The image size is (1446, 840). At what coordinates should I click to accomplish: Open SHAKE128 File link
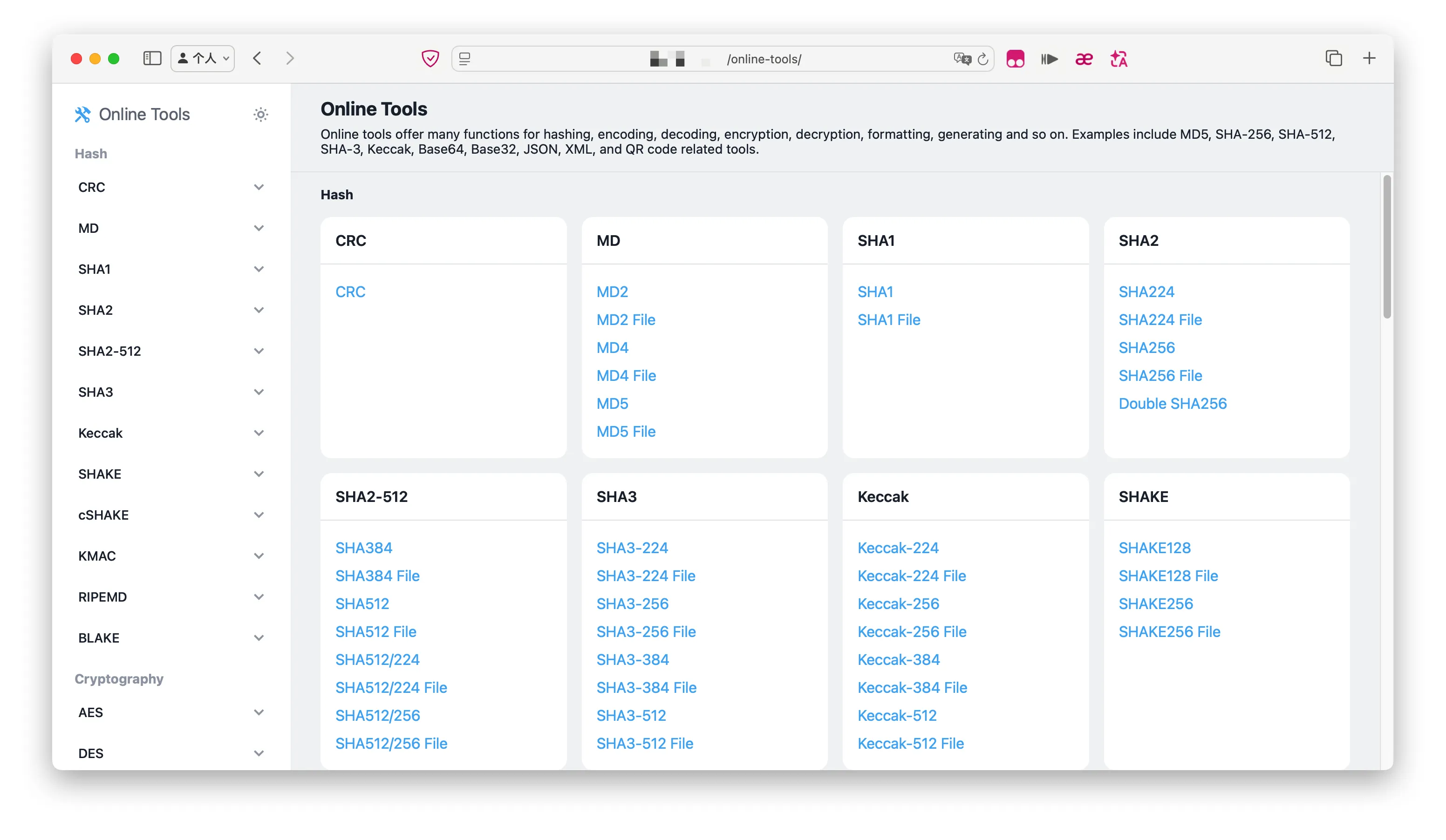[x=1168, y=576]
